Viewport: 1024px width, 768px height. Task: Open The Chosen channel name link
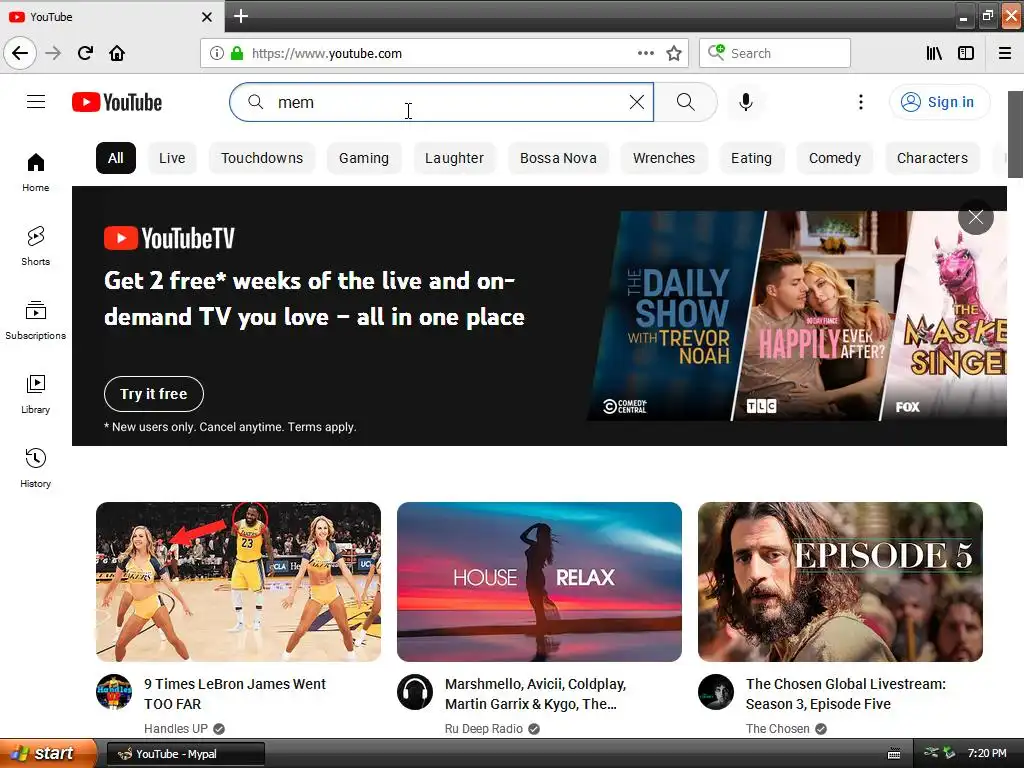(777, 728)
